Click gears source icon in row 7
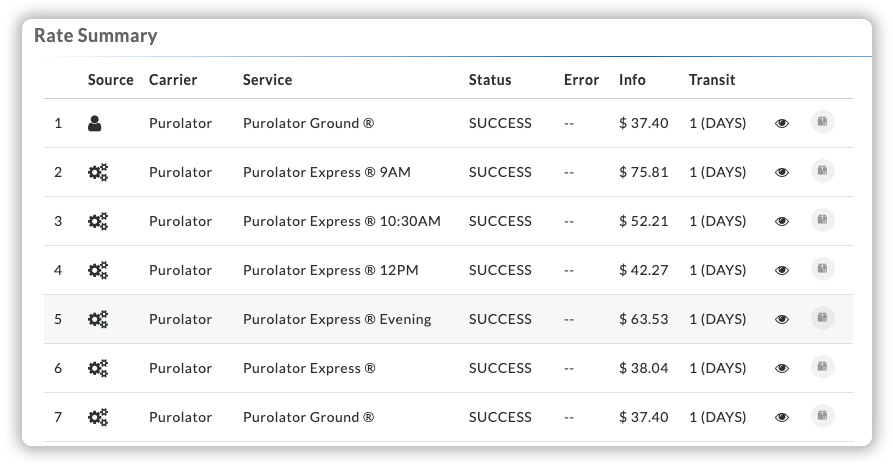 tap(98, 417)
